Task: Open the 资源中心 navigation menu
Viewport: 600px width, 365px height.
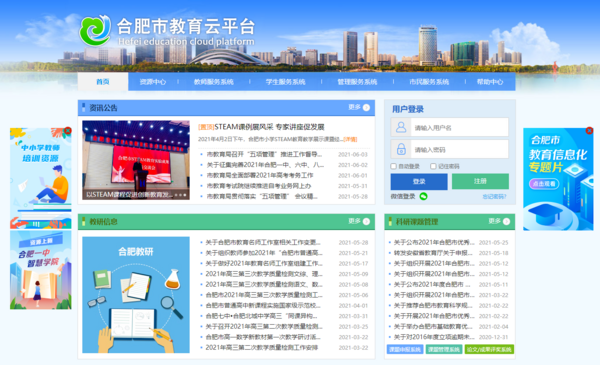Action: pyautogui.click(x=153, y=82)
